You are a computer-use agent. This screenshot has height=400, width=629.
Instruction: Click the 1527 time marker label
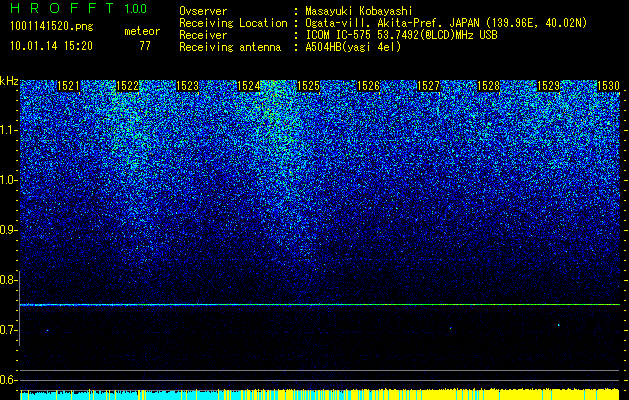coord(428,86)
